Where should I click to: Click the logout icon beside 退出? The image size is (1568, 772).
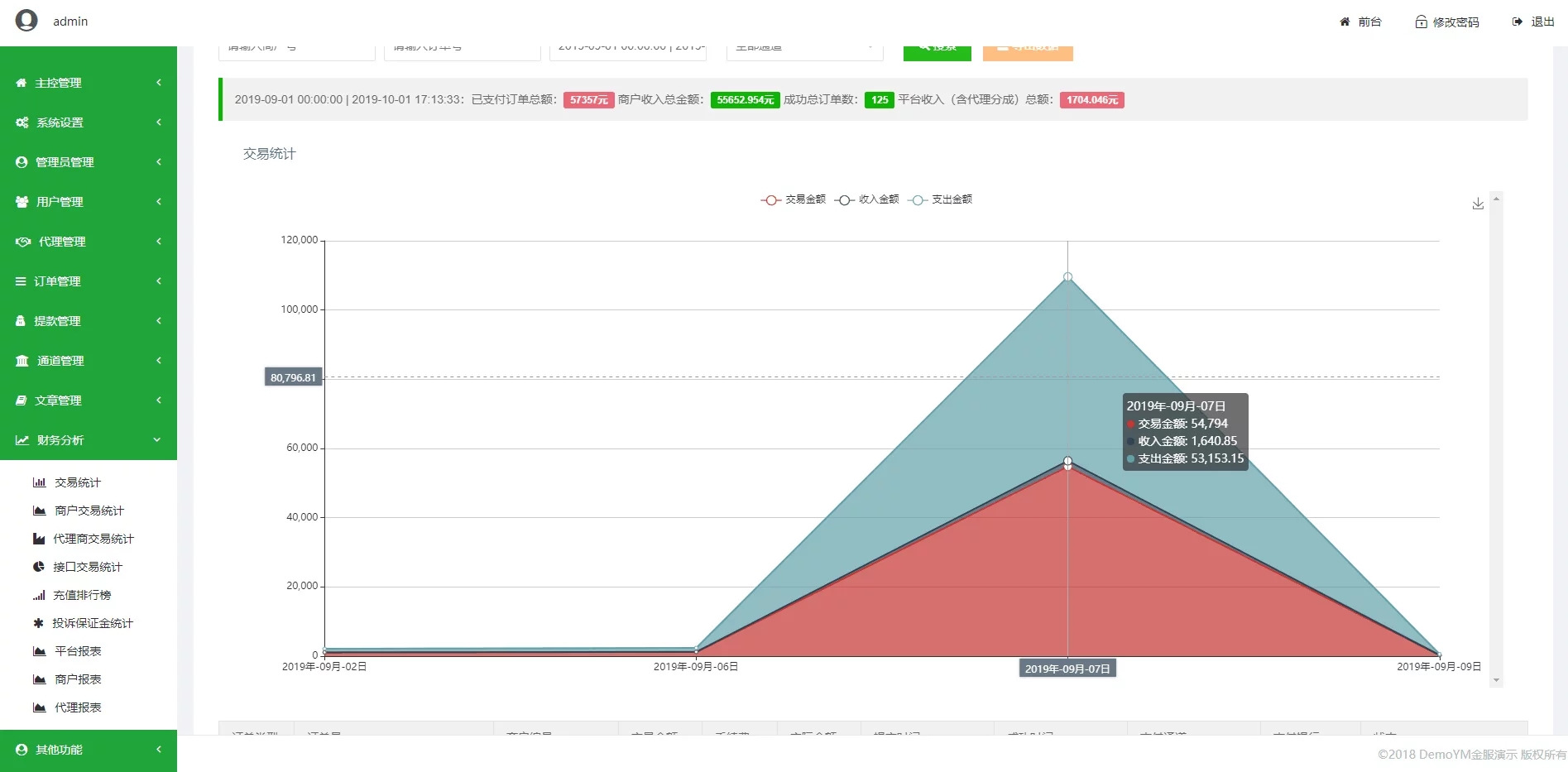[1517, 22]
